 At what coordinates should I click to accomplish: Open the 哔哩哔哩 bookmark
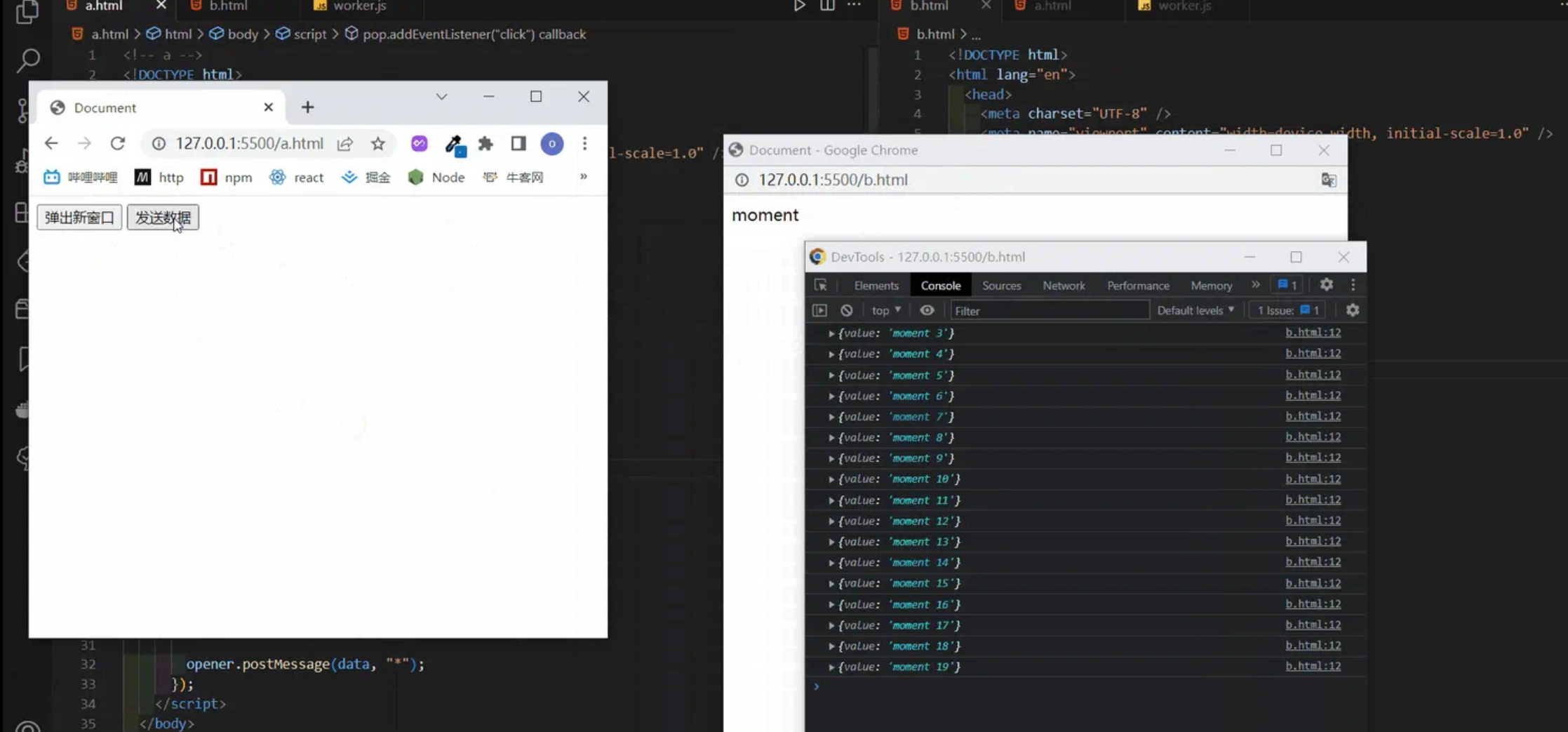(81, 178)
